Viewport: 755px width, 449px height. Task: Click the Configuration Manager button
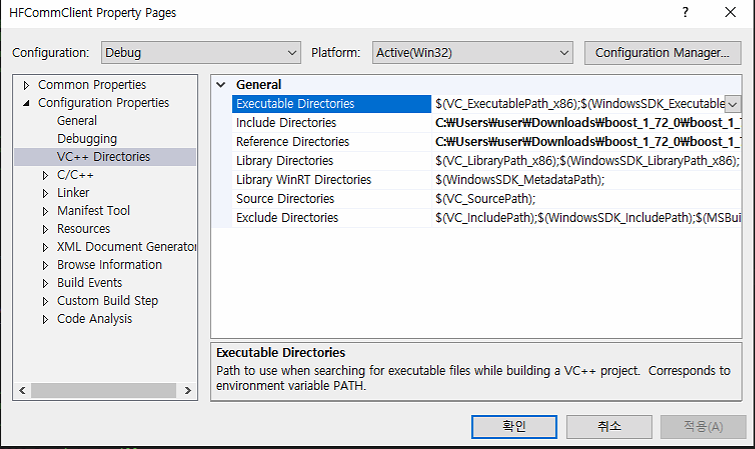pyautogui.click(x=663, y=53)
